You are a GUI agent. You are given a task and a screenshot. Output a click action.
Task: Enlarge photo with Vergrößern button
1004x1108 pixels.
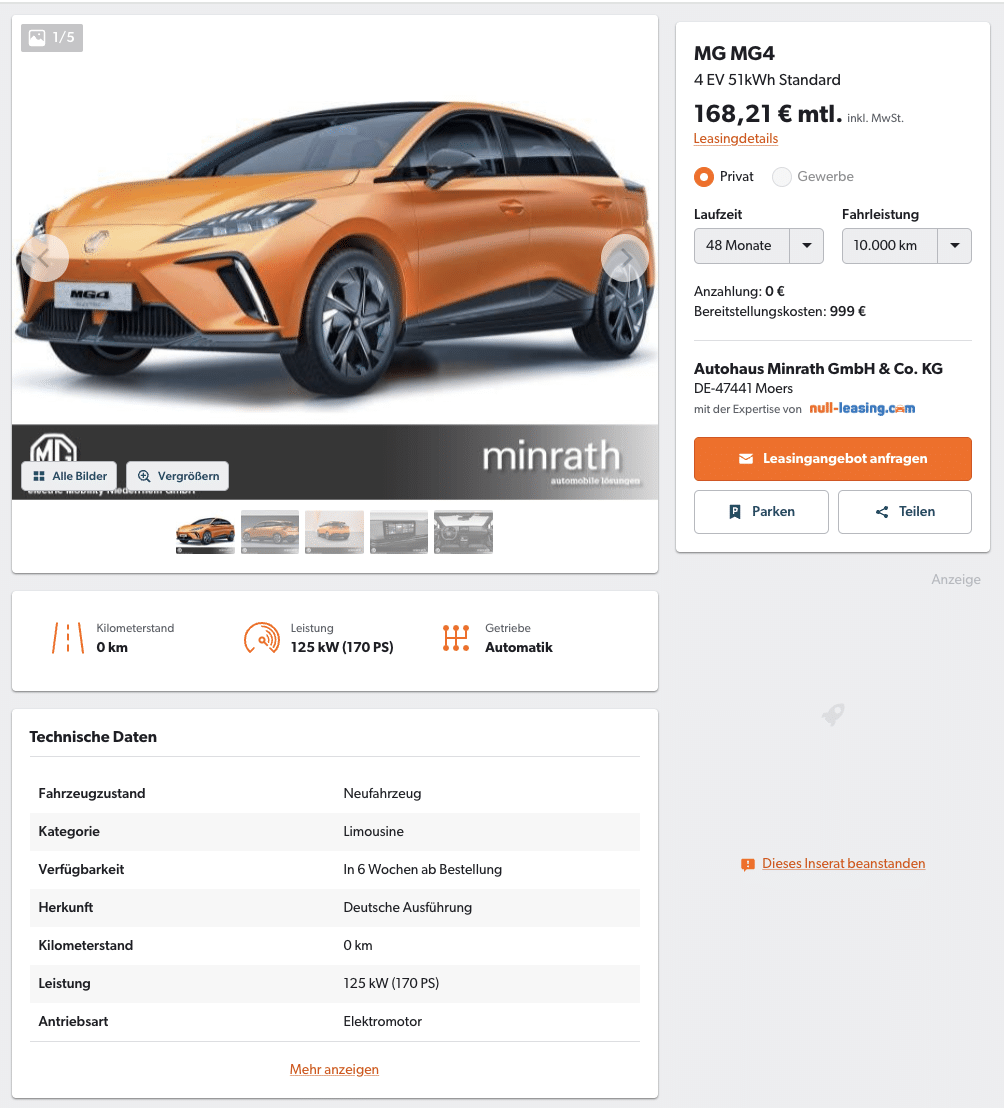(177, 476)
